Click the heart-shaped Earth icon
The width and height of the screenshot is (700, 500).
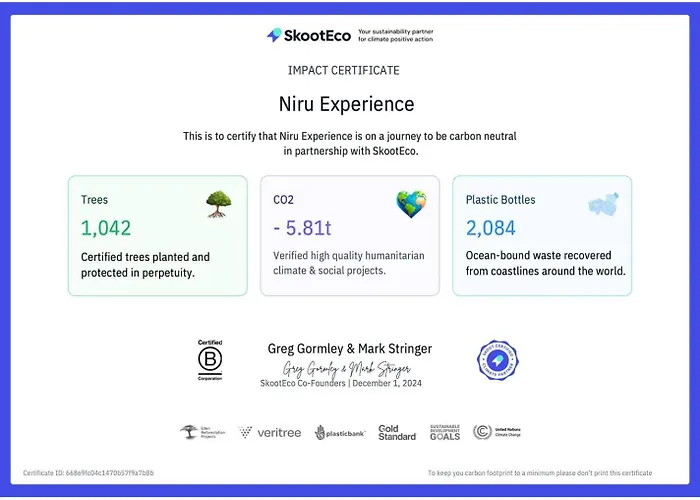click(x=411, y=204)
